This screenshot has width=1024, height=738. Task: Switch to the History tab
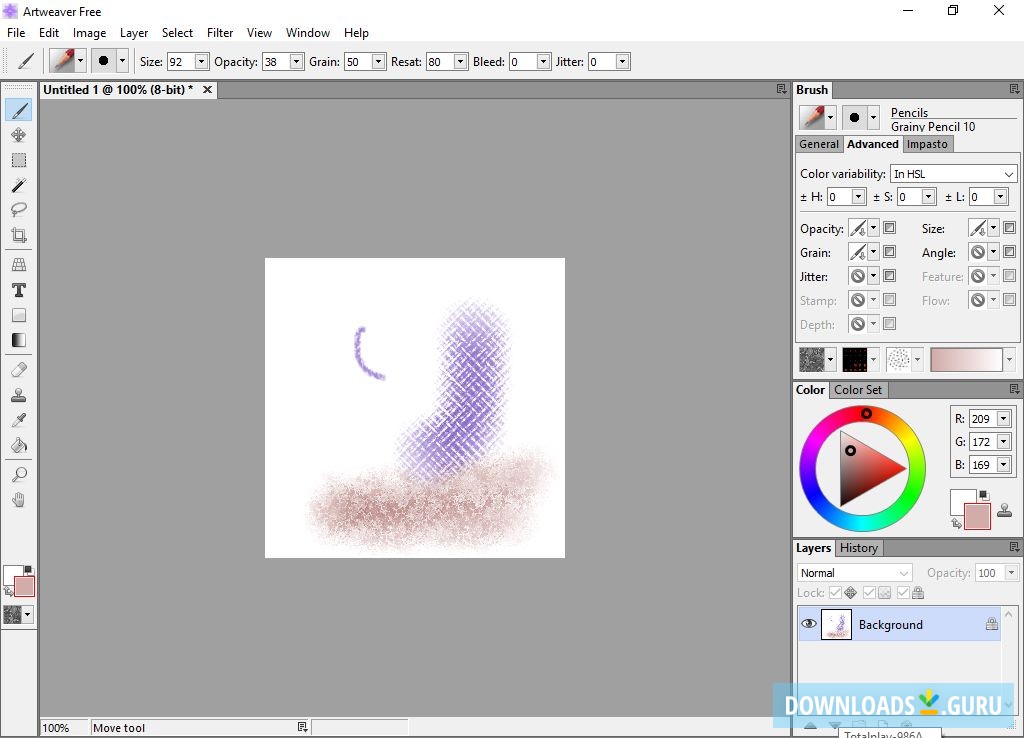coord(858,547)
